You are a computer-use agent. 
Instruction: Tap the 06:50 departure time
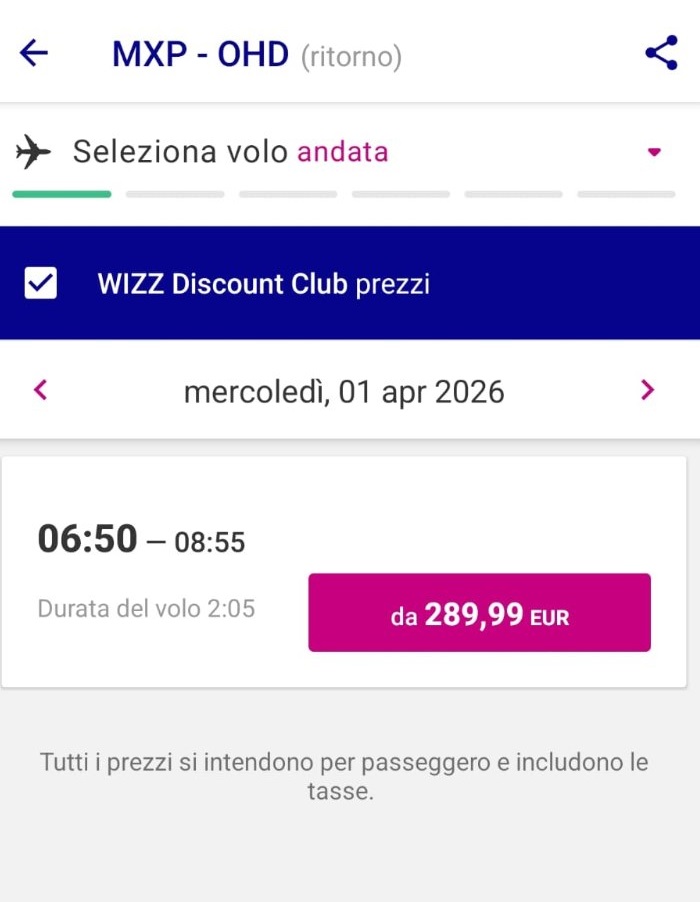point(87,539)
